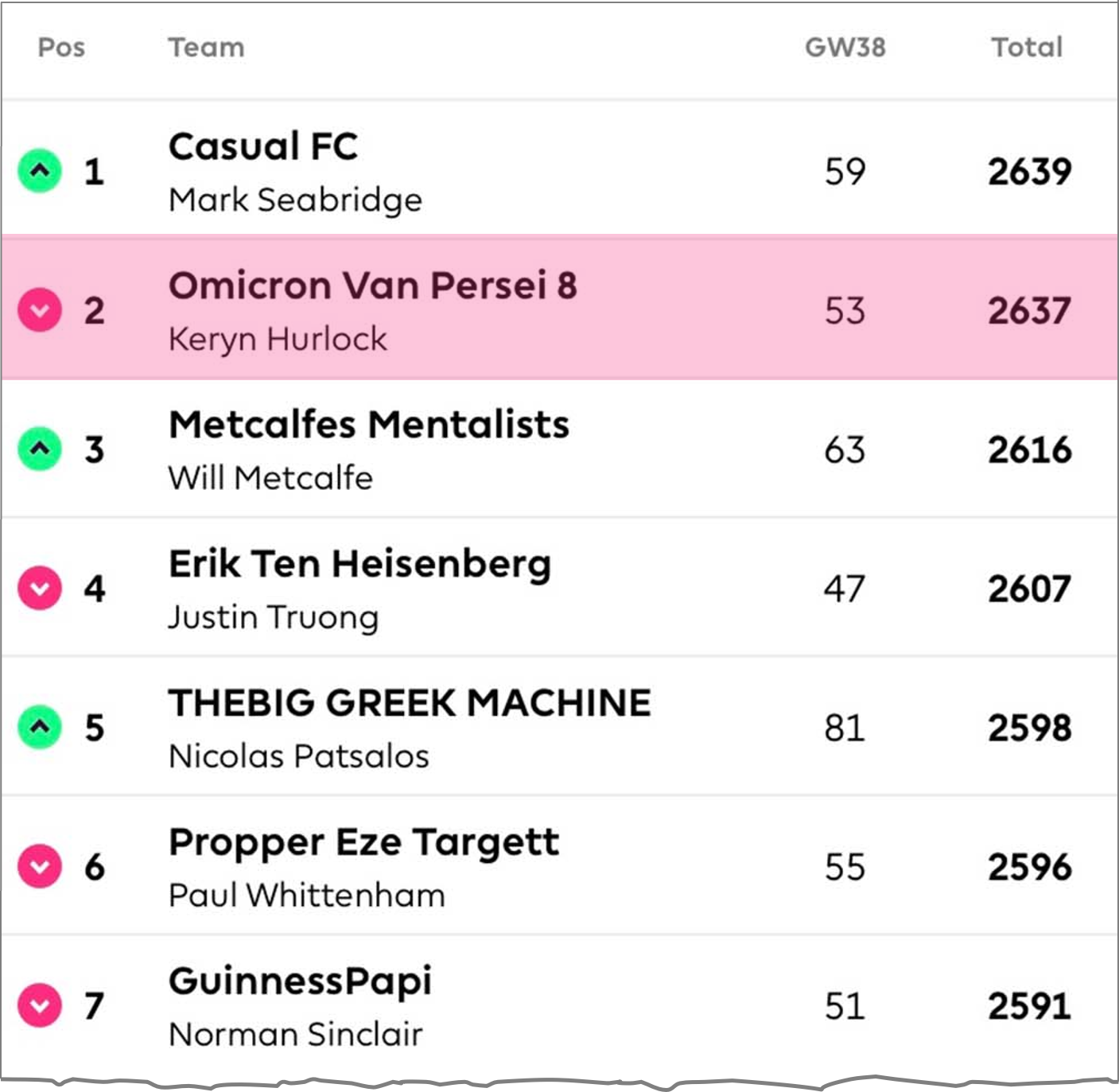Image resolution: width=1119 pixels, height=1092 pixels.
Task: Click Keryn Hurlock's total of 2637
Action: 1029,311
